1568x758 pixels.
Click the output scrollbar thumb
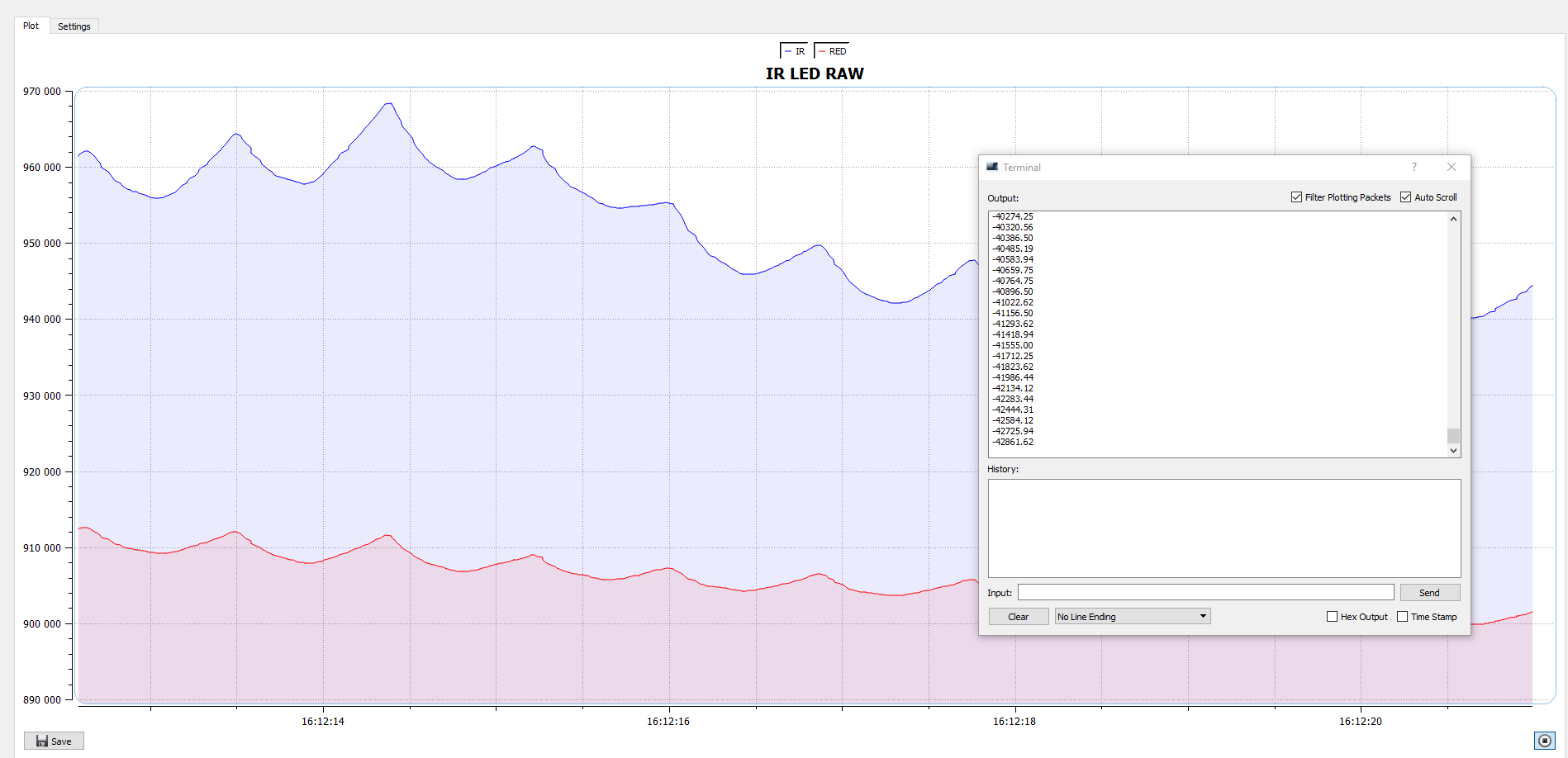[x=1453, y=436]
